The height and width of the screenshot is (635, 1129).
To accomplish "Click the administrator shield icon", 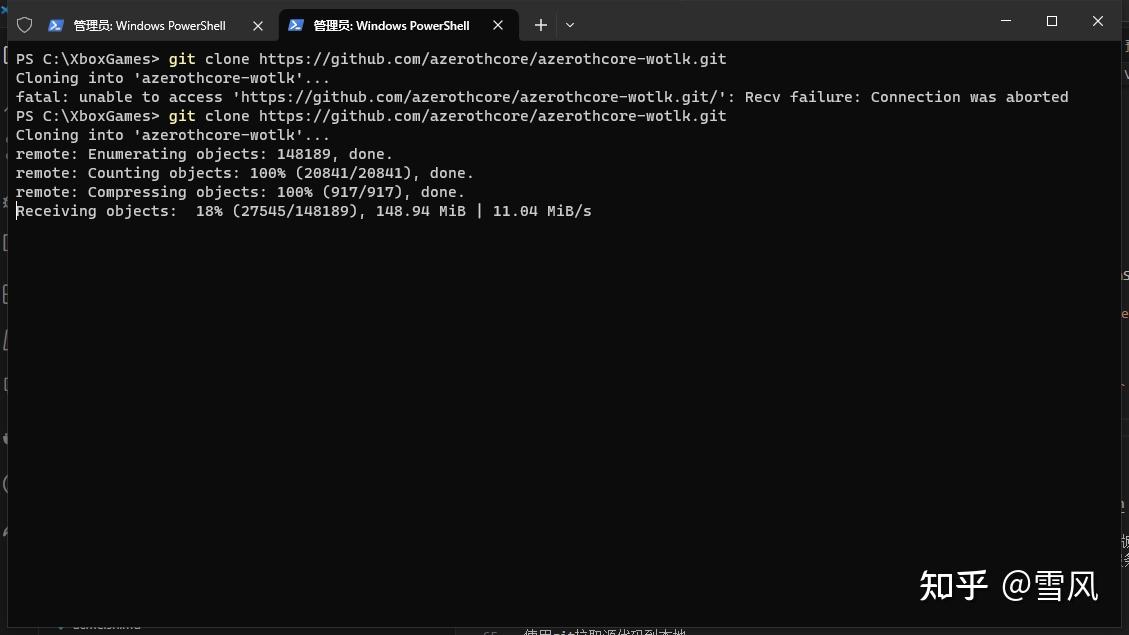I will pos(25,25).
